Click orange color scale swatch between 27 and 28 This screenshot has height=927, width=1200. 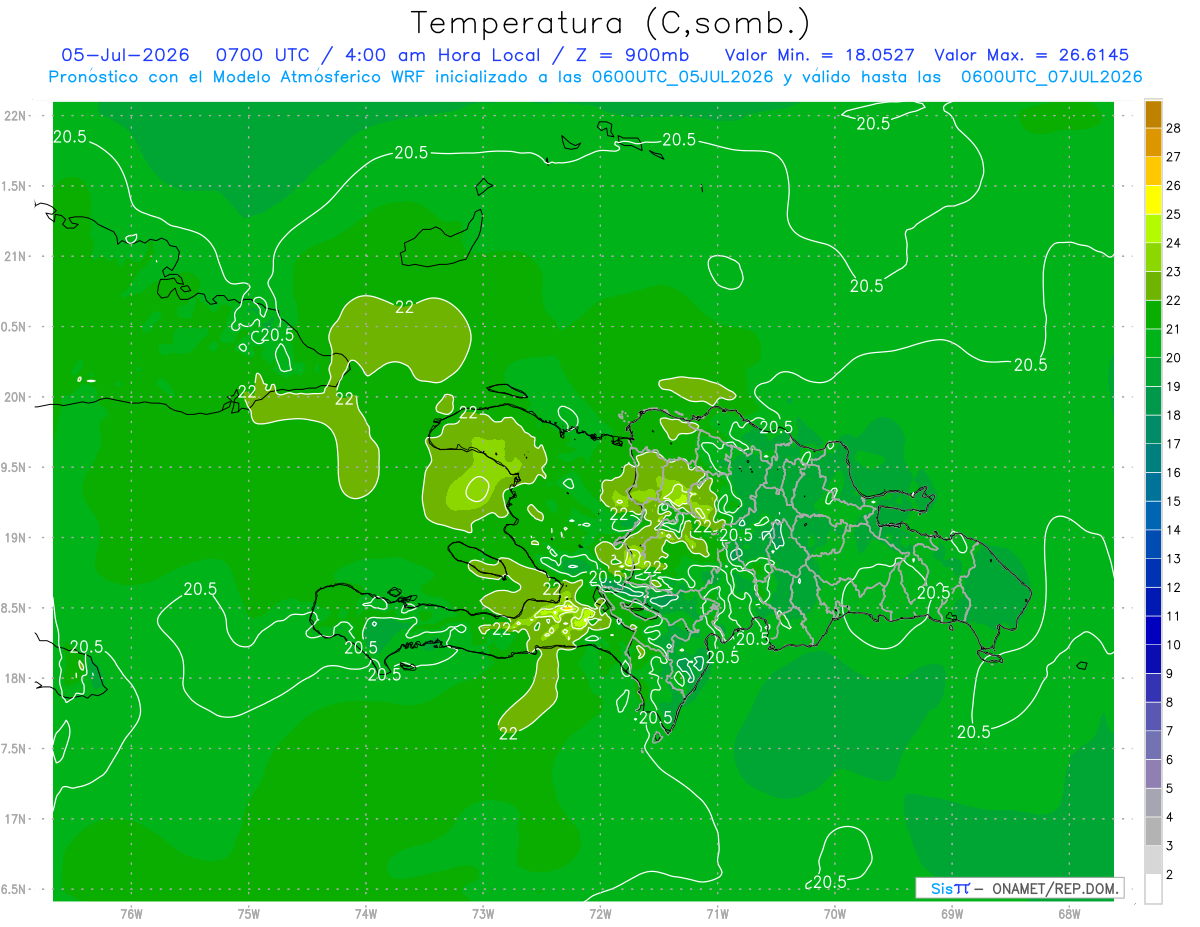click(1153, 142)
